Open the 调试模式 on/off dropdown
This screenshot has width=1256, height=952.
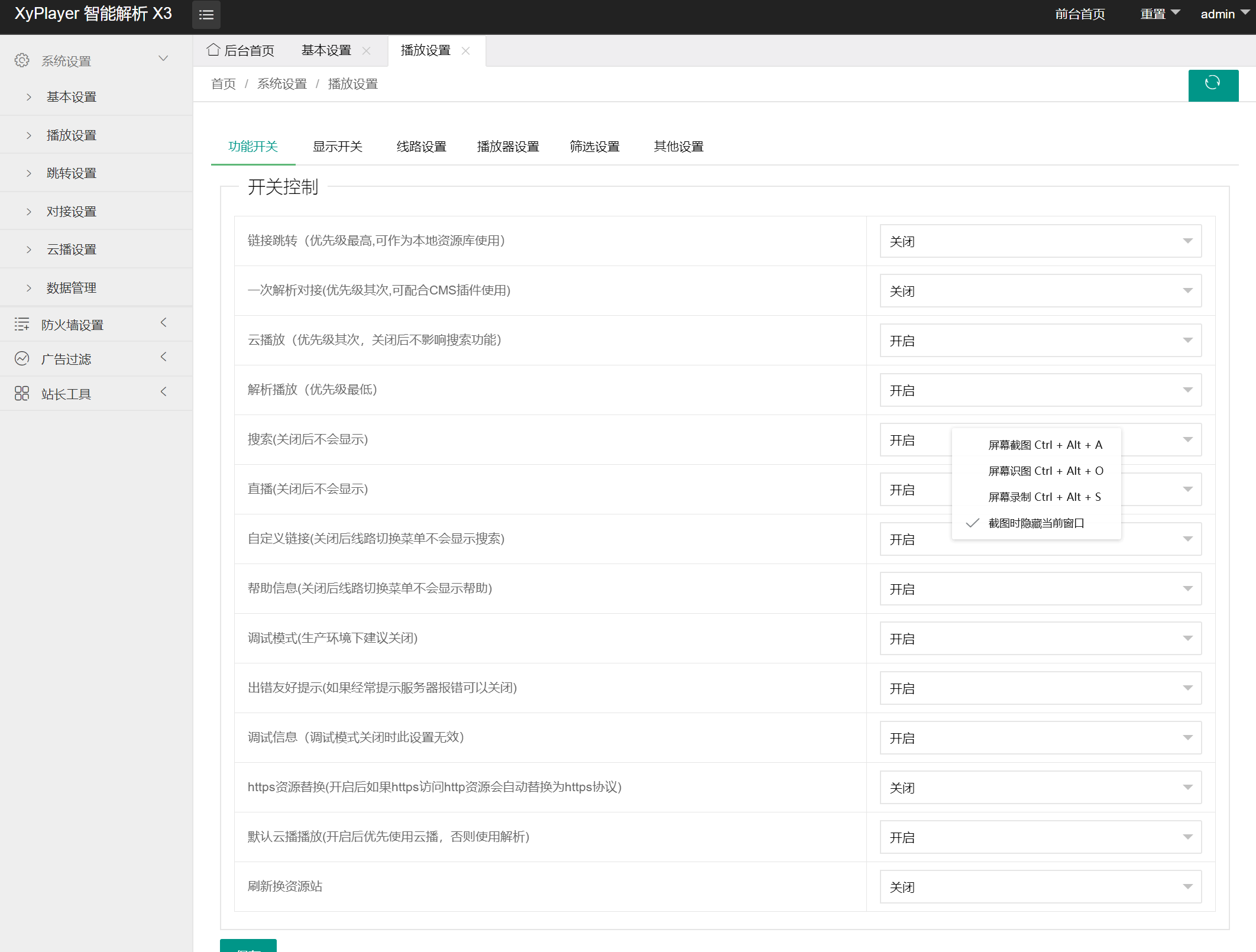(x=1040, y=639)
